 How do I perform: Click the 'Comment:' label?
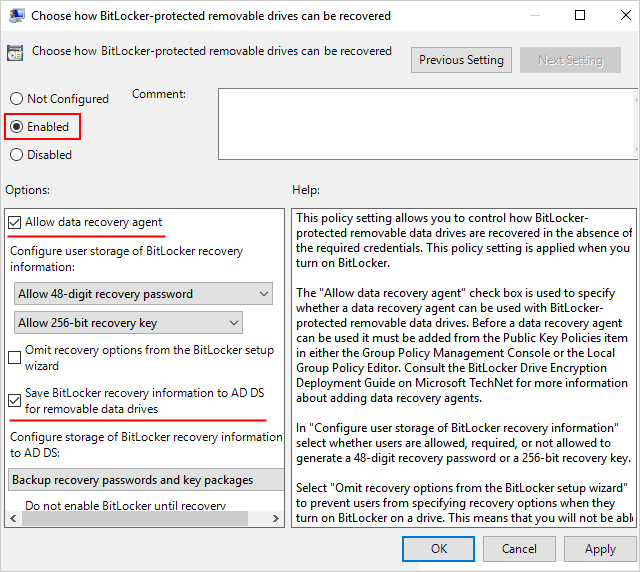159,94
